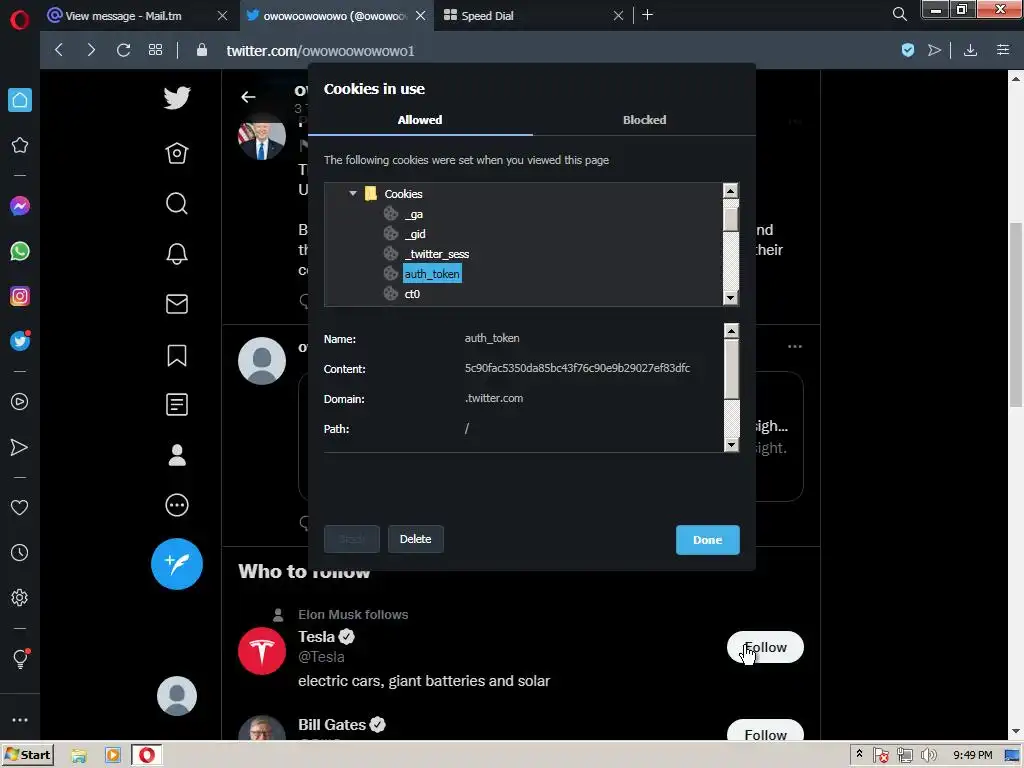Open Instagram in Opera sidebar

pos(20,296)
